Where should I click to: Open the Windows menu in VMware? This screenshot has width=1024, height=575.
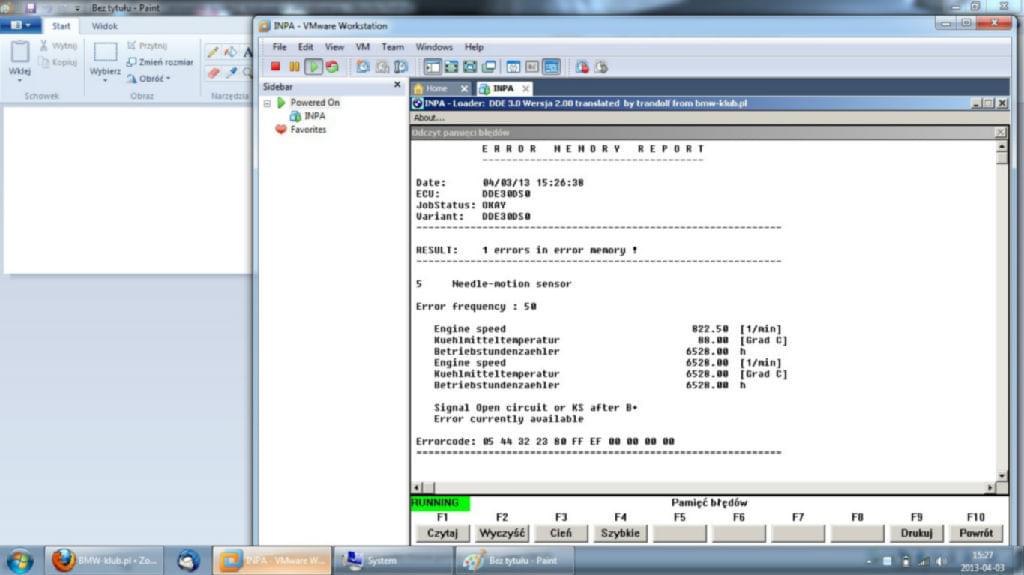coord(434,47)
